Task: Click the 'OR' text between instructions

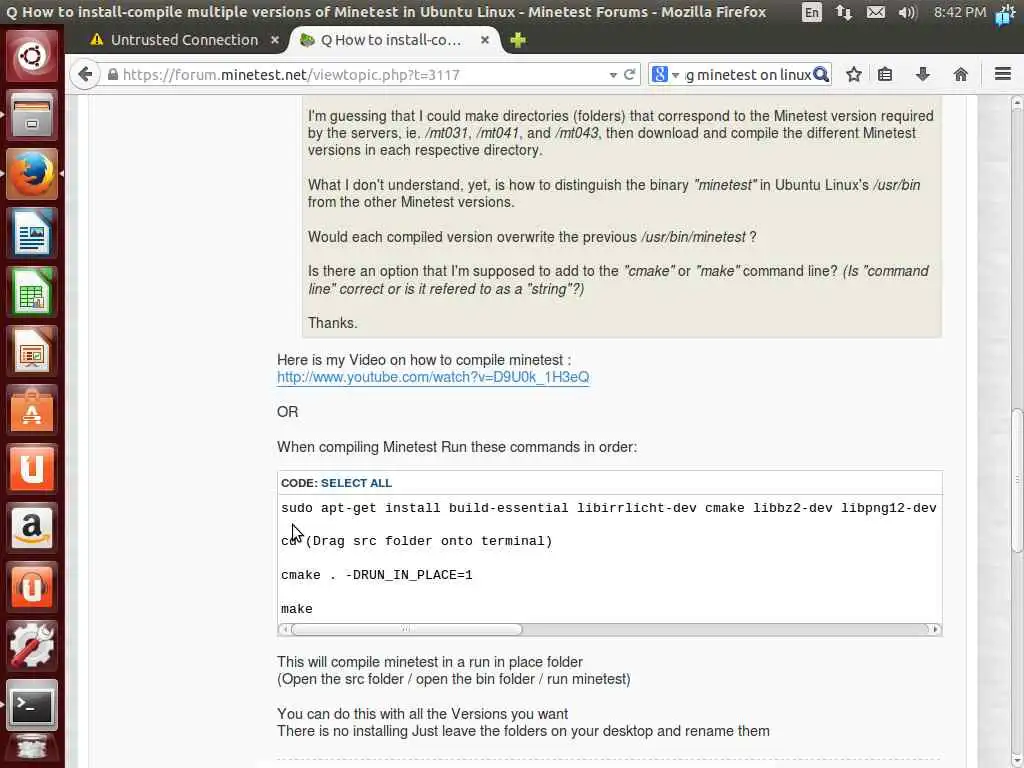Action: [287, 412]
